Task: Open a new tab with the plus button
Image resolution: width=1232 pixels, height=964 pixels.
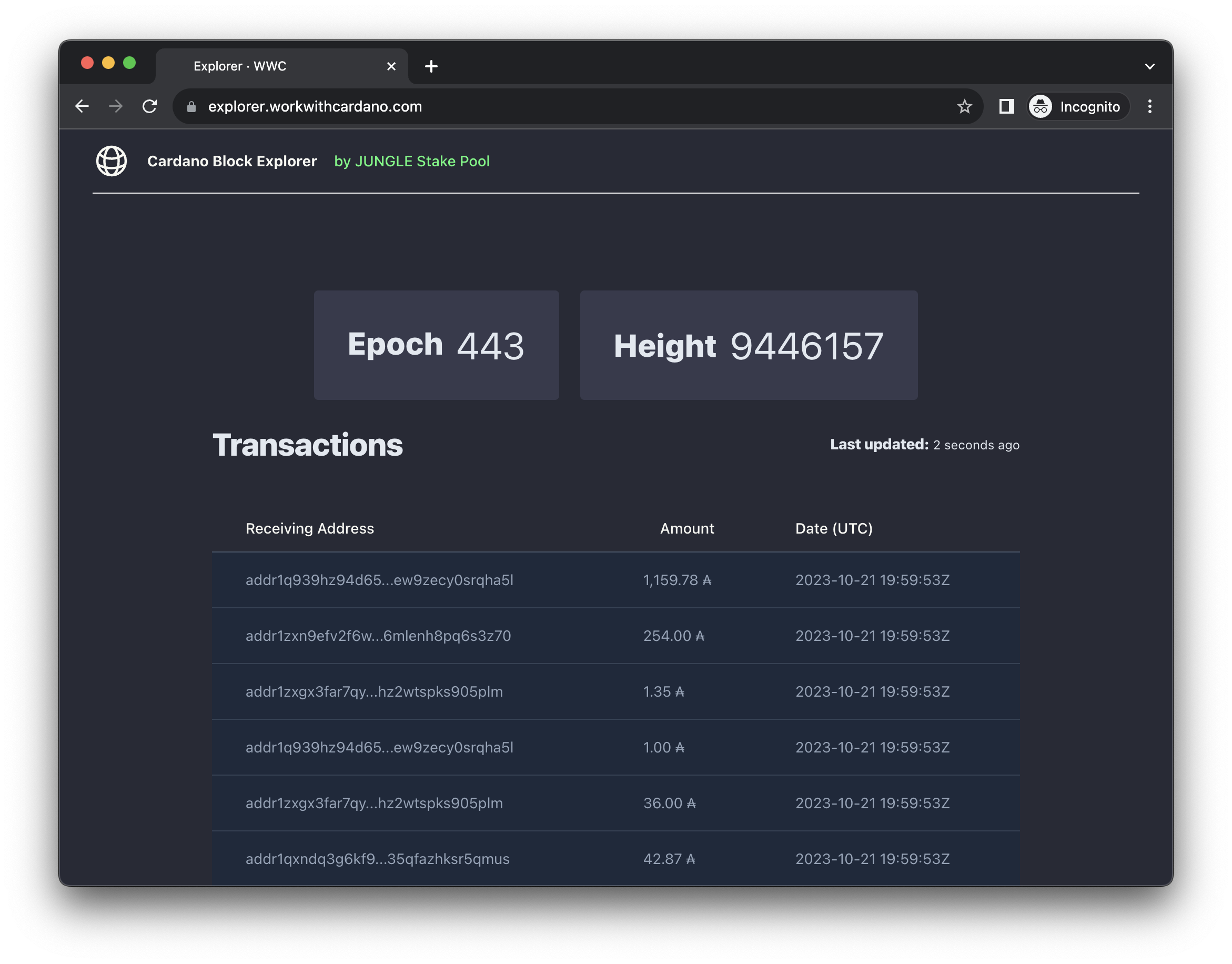Action: click(431, 67)
